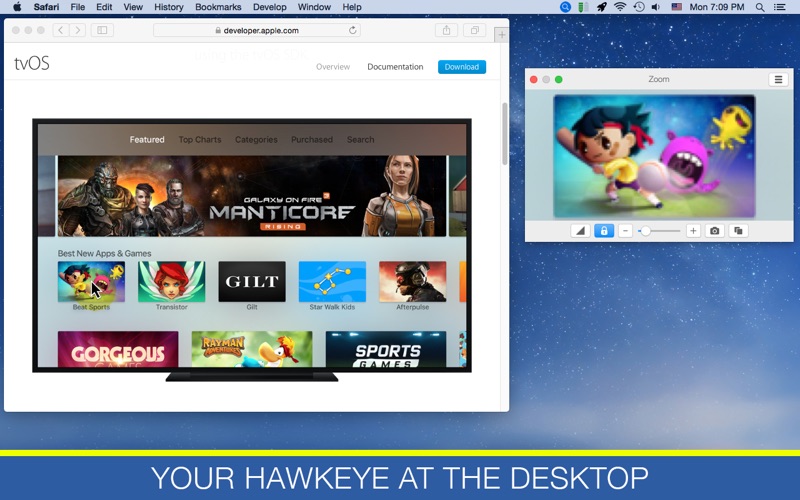The height and width of the screenshot is (500, 800).
Task: Click the rocket menu bar icon
Action: coord(602,7)
